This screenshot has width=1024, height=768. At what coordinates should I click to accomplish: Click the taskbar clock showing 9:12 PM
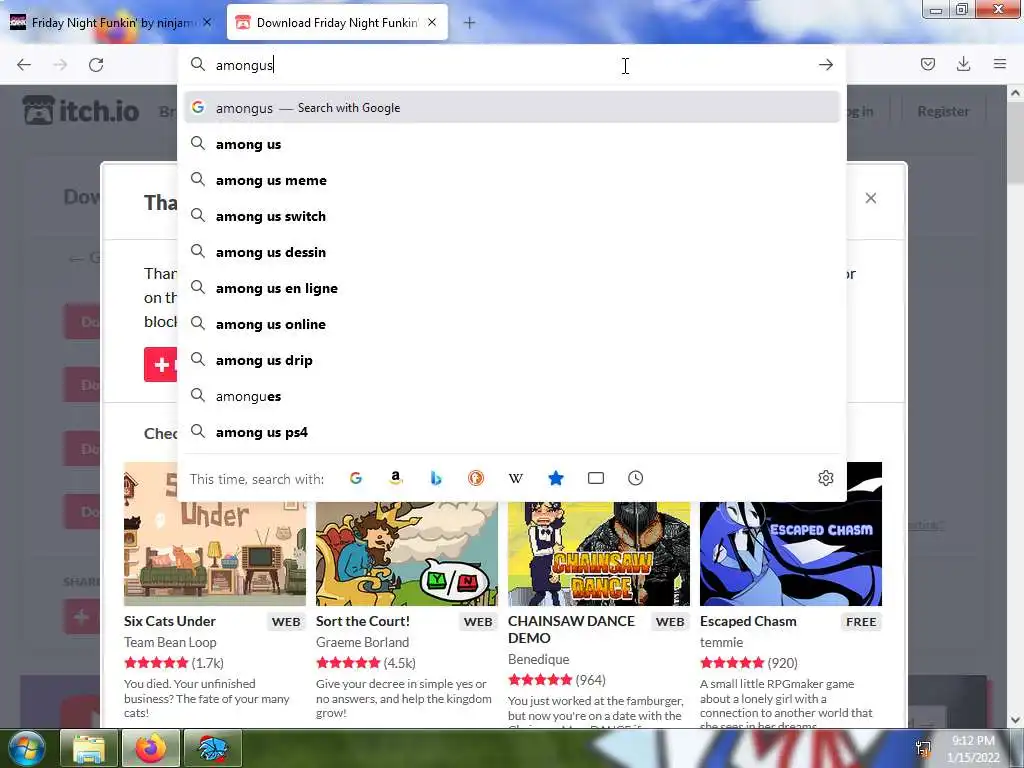[x=973, y=748]
